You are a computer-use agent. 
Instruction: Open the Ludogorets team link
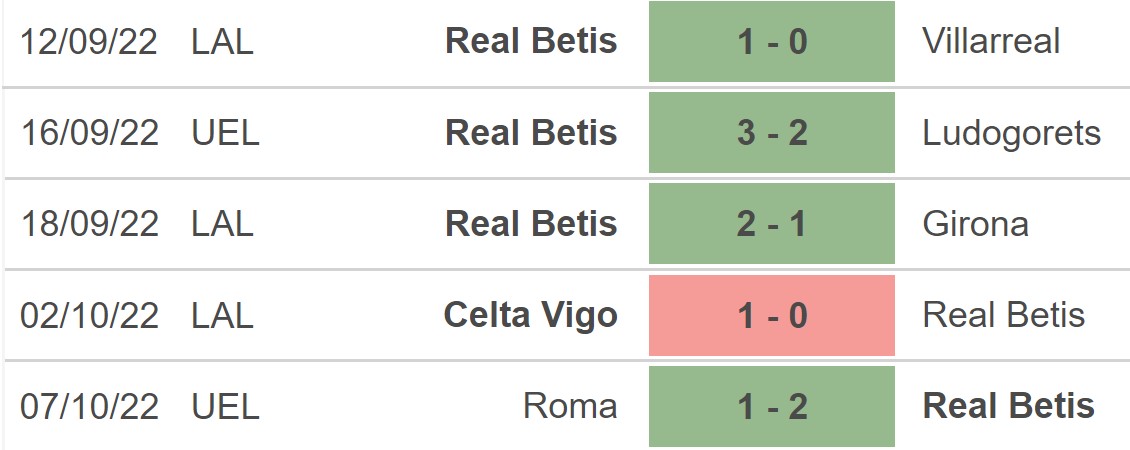pos(1011,133)
